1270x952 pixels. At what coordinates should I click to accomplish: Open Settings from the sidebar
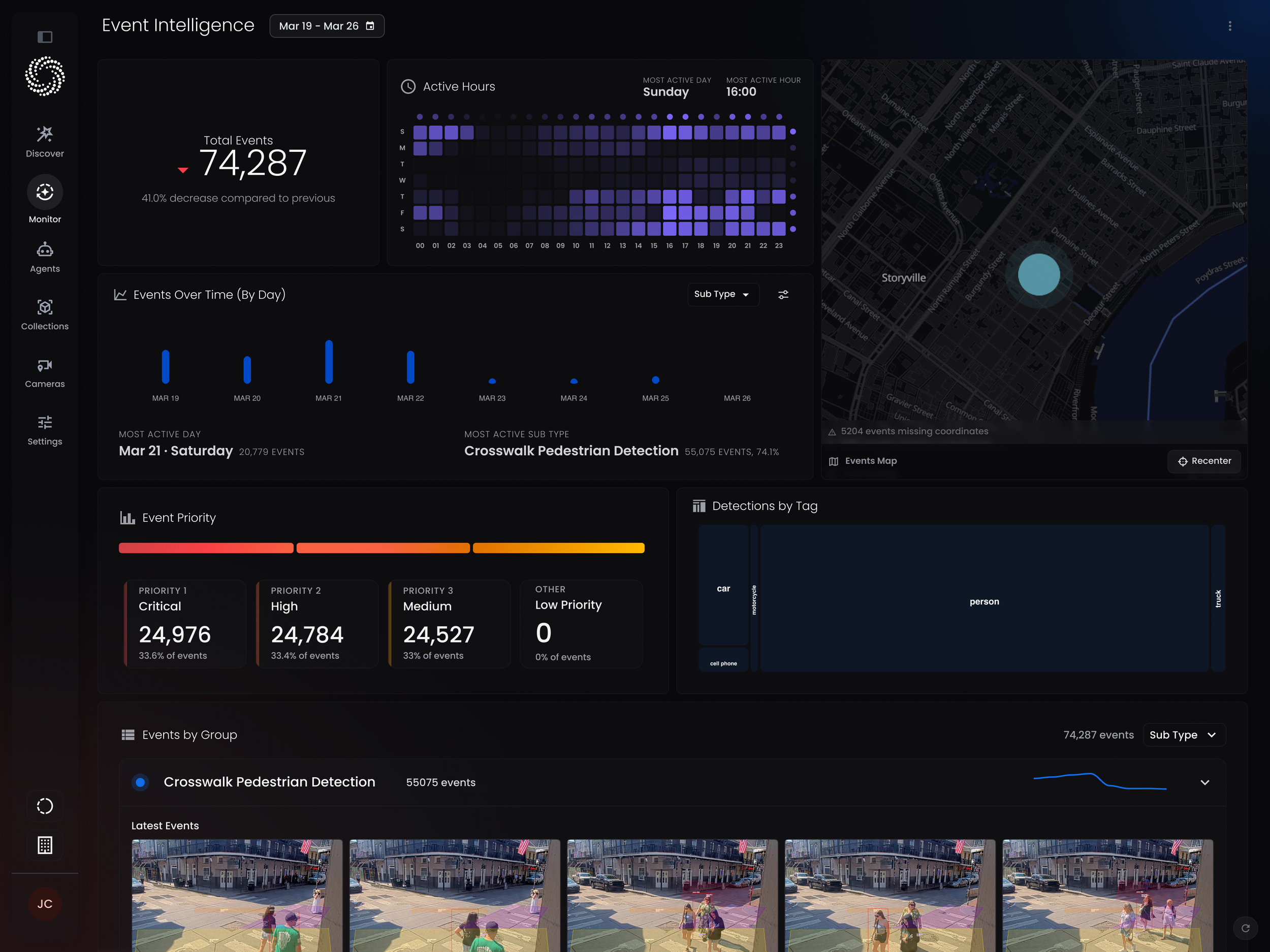(45, 429)
